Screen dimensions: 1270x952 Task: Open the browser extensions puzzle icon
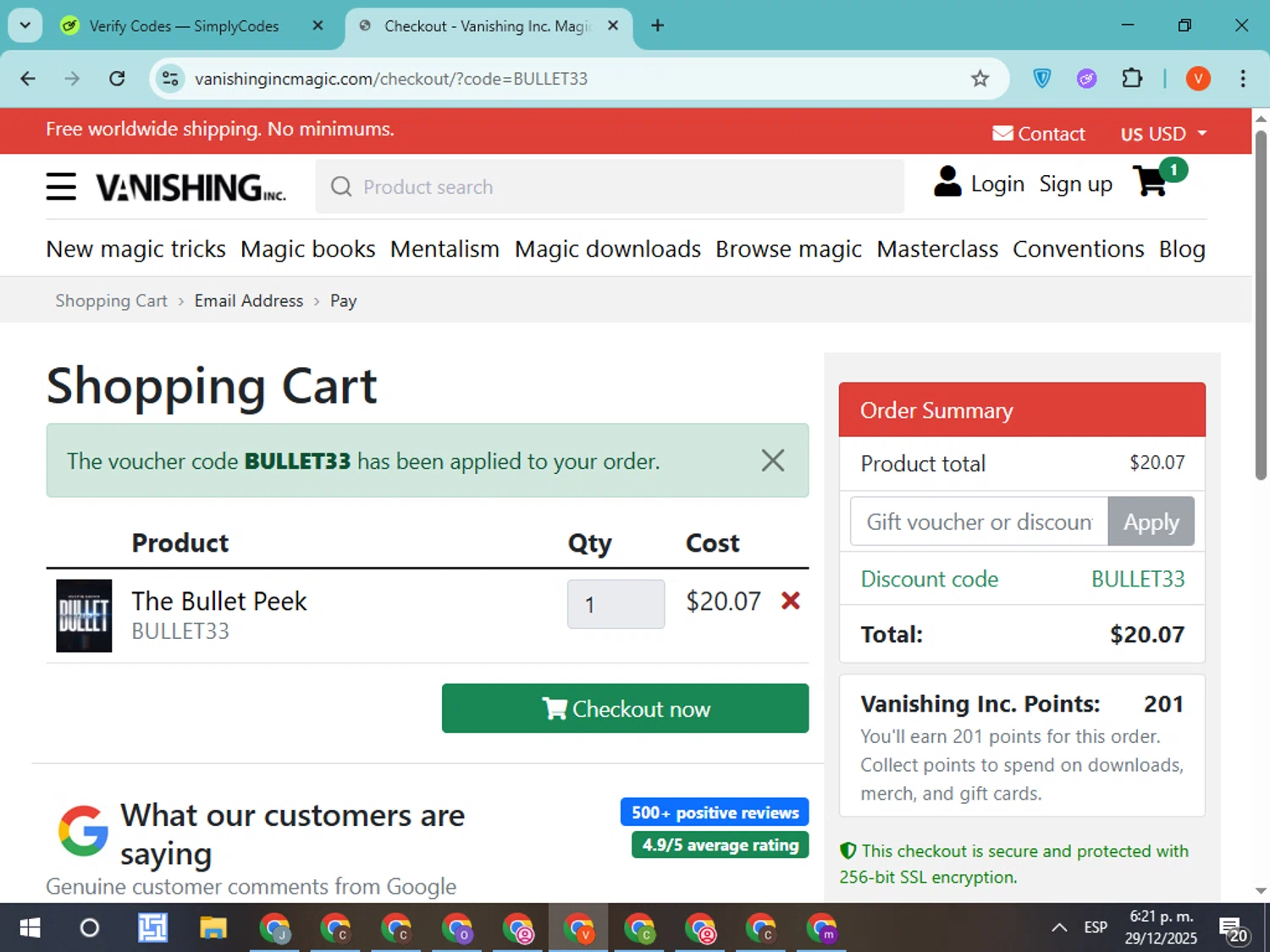coord(1131,79)
